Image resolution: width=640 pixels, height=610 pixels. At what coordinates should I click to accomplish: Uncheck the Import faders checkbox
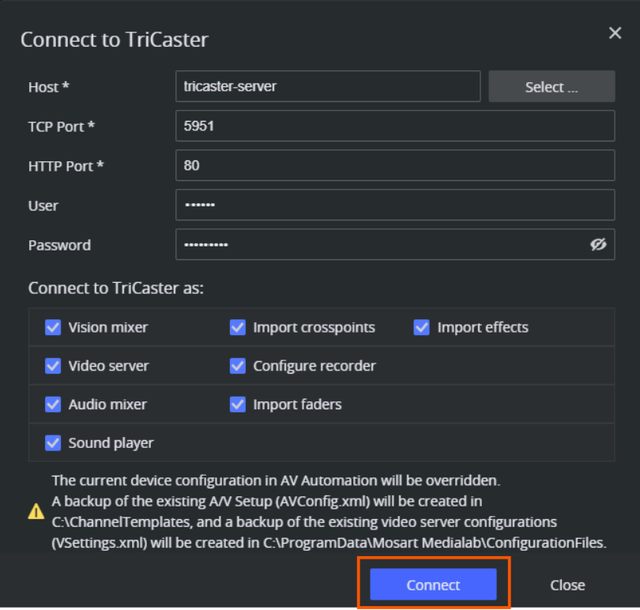[238, 405]
